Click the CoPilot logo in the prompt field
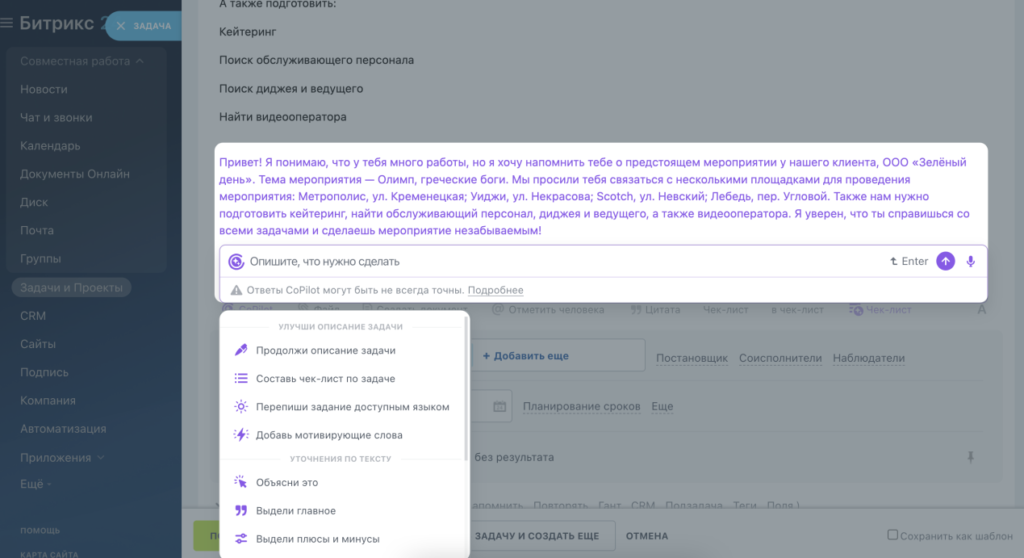1024x558 pixels. click(x=236, y=261)
